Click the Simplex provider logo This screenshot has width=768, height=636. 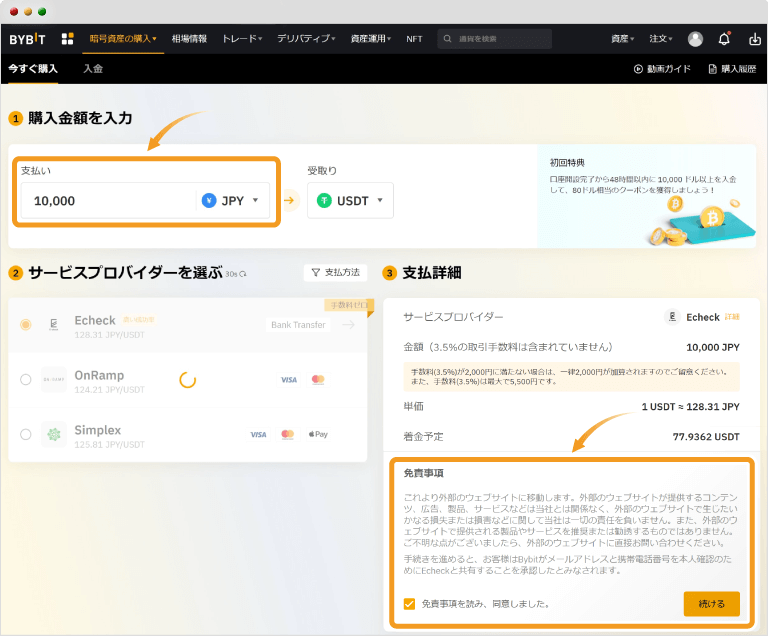(54, 434)
